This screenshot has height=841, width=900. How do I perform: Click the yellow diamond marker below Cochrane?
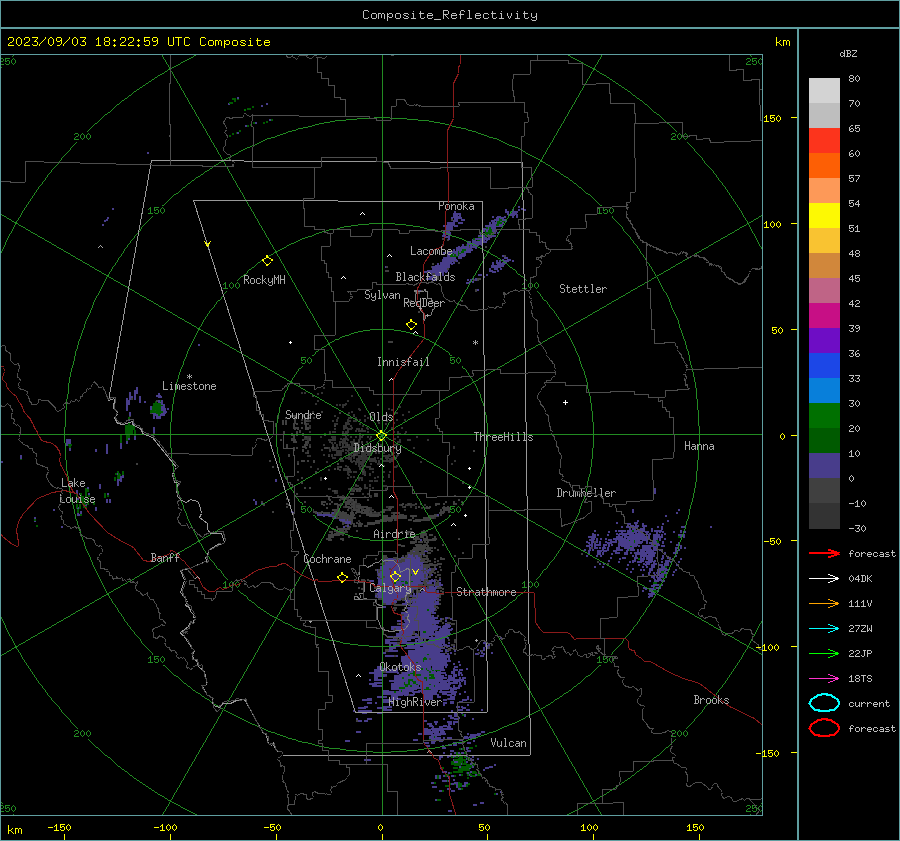pos(342,578)
